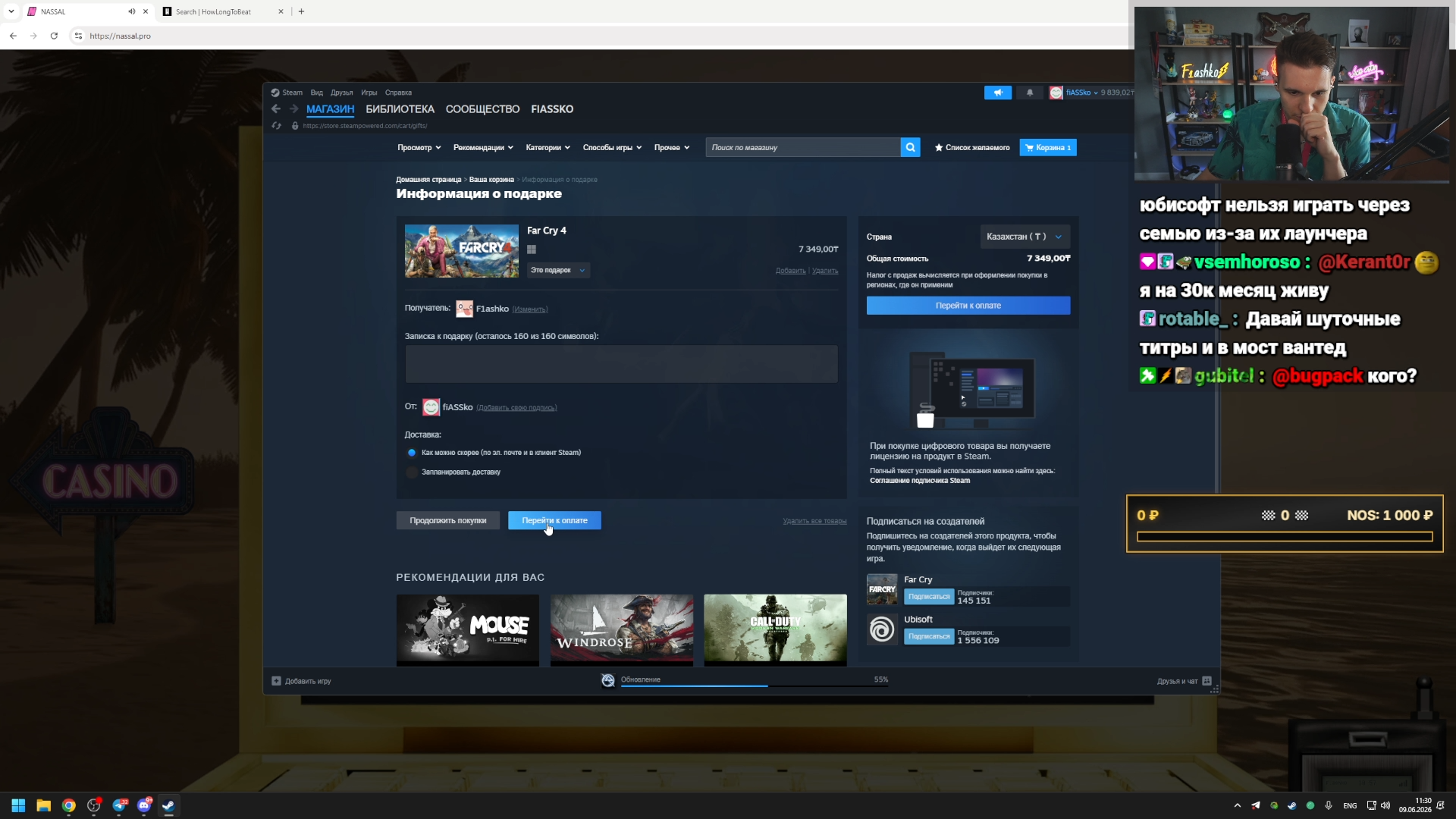Open the MOUSE recommendation thumbnail
The image size is (1456, 819).
tap(467, 629)
